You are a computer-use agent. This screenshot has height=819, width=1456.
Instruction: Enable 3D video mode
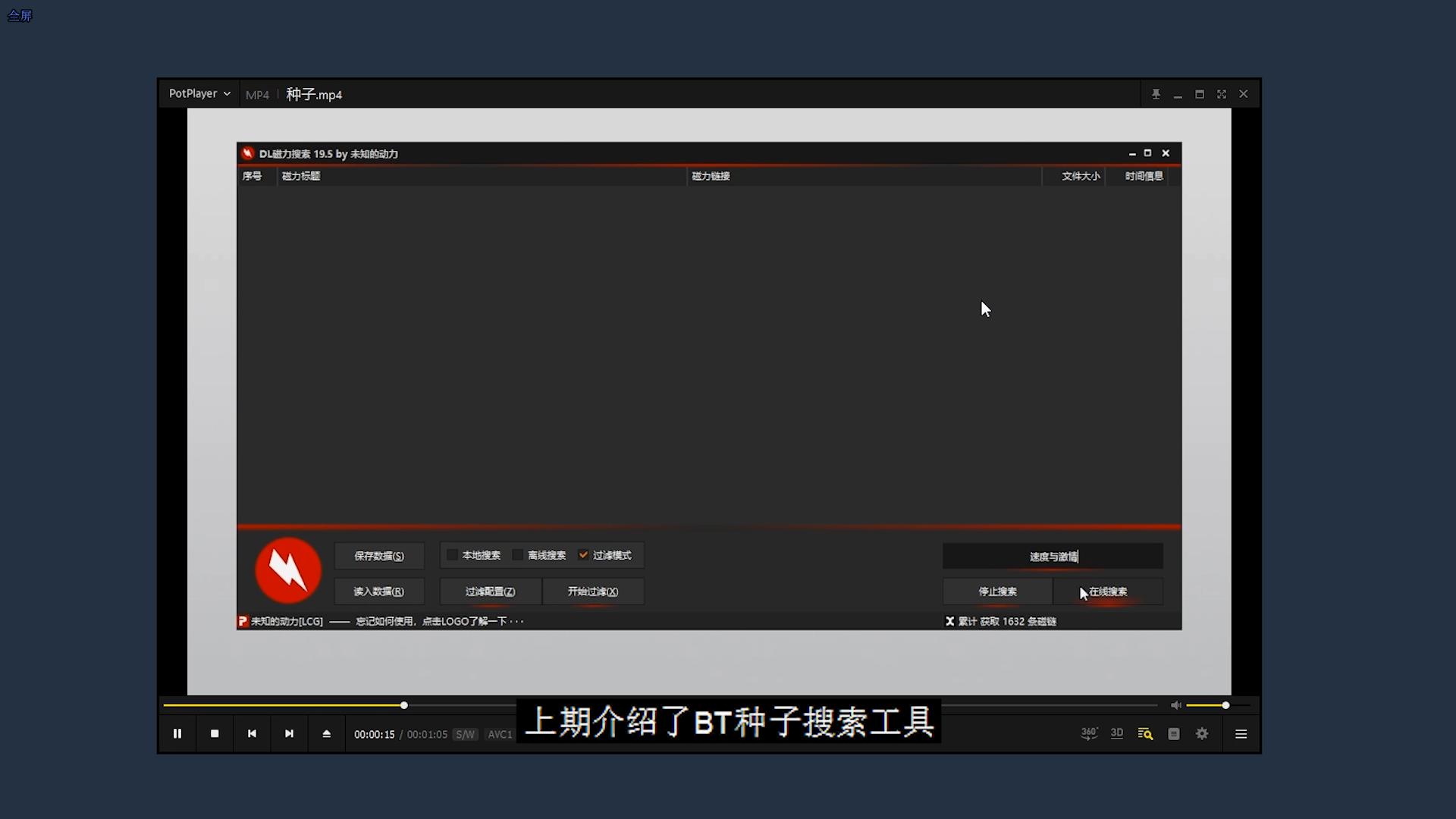[x=1117, y=733]
